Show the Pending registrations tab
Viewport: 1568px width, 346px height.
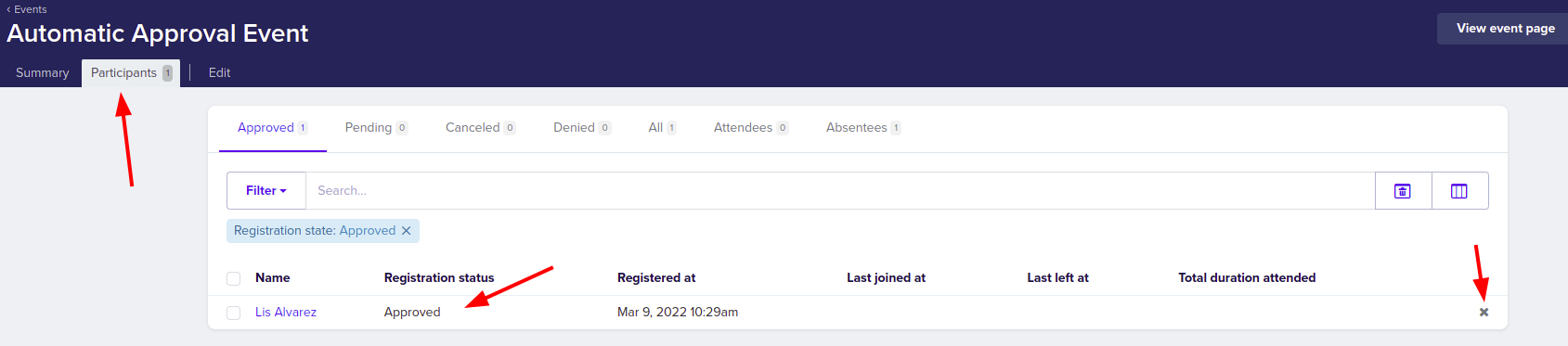pos(376,128)
